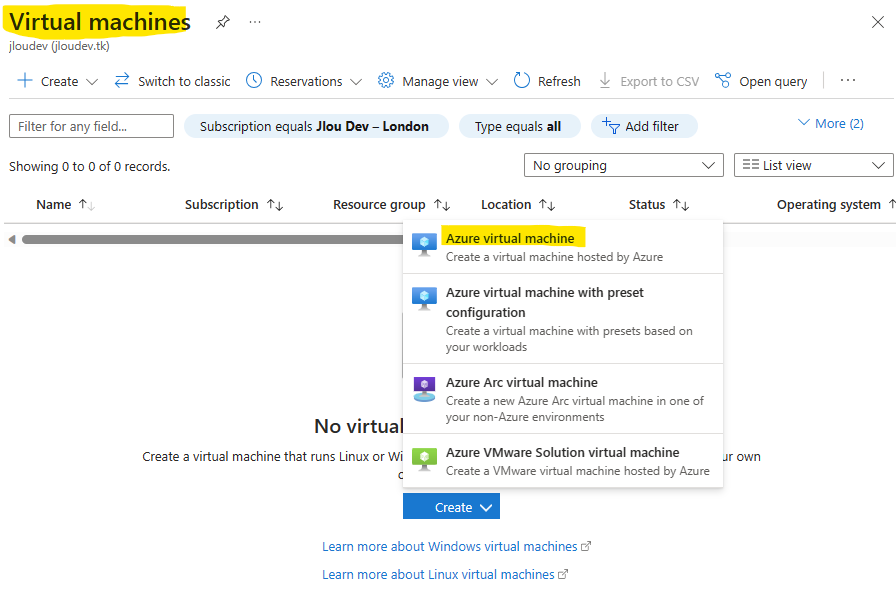Screen dimensions: 896x599
Task: Click the blue Create button
Action: tap(451, 506)
